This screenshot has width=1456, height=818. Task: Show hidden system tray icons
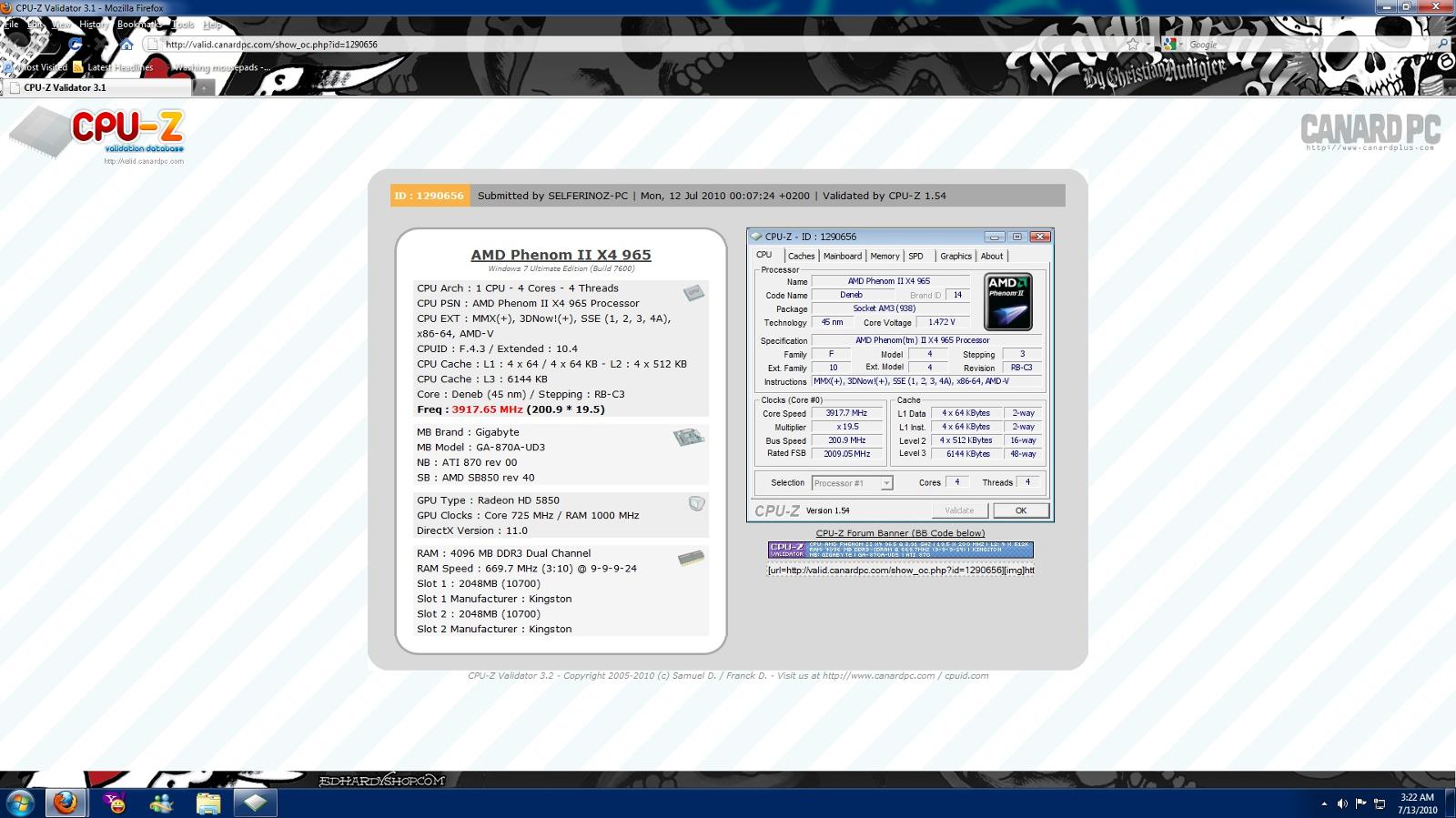(x=1323, y=804)
